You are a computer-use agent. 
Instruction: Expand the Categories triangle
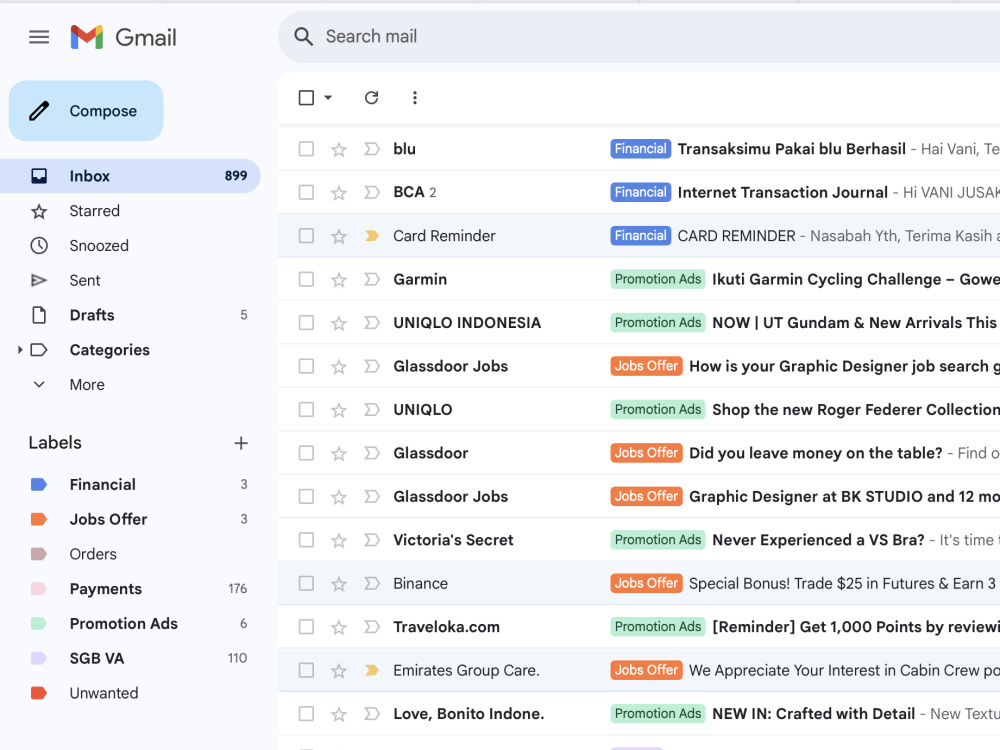pos(20,349)
